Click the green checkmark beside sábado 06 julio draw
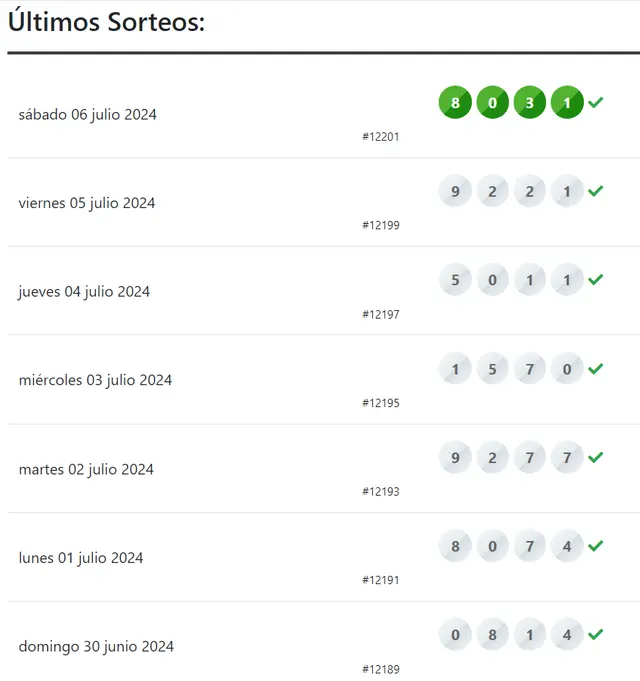The height and width of the screenshot is (681, 640). pos(596,102)
